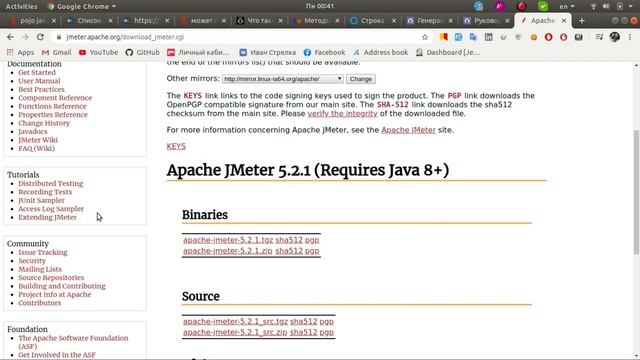The height and width of the screenshot is (360, 640).
Task: Download apache-jmeter-5.2.1_src.tgz source
Action: coord(235,322)
